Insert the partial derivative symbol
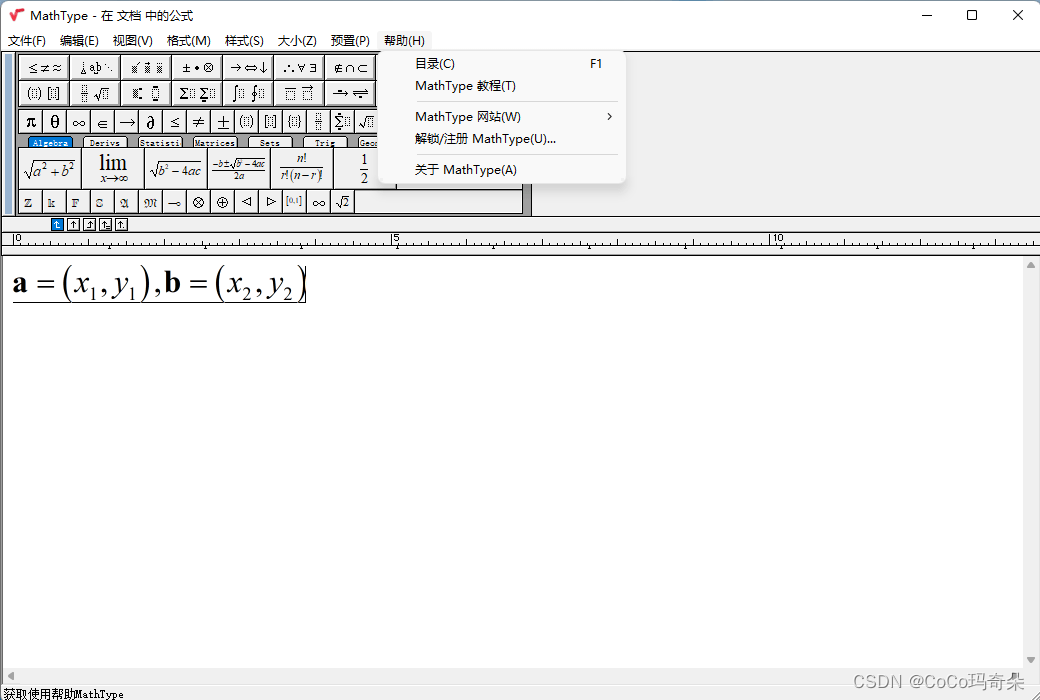Image resolution: width=1040 pixels, height=700 pixels. click(151, 122)
